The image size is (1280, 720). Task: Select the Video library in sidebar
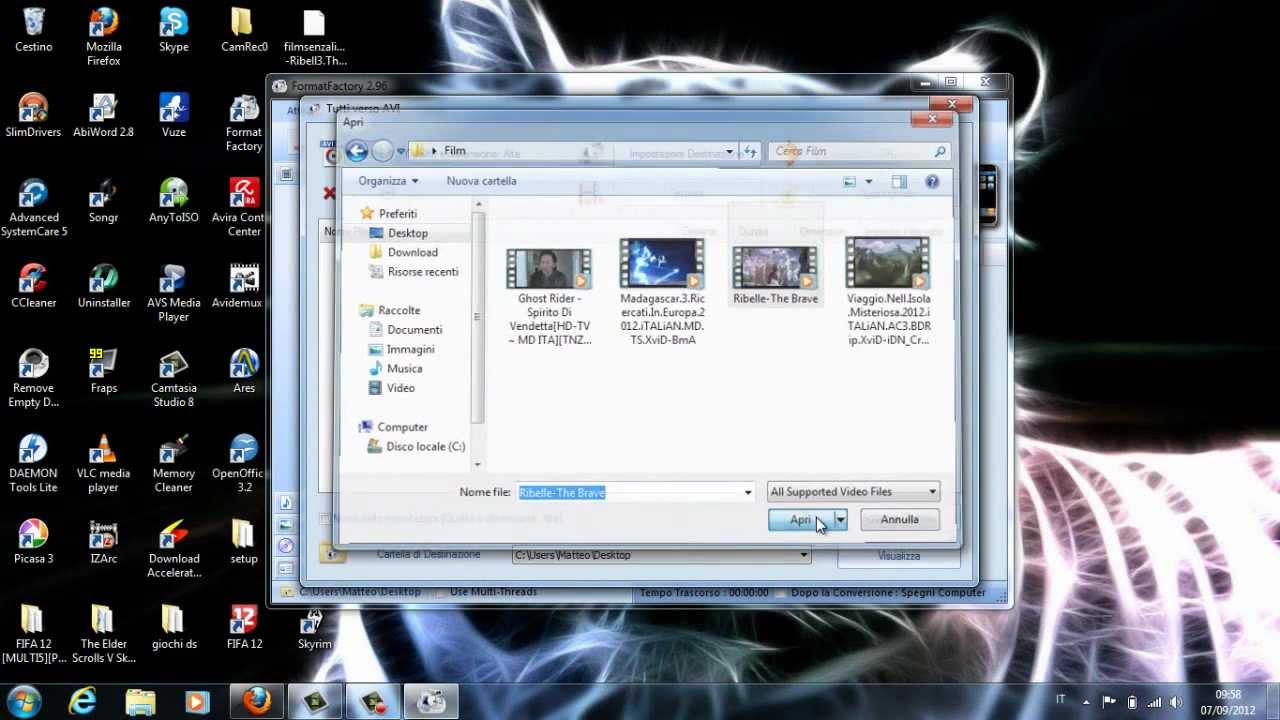[401, 388]
